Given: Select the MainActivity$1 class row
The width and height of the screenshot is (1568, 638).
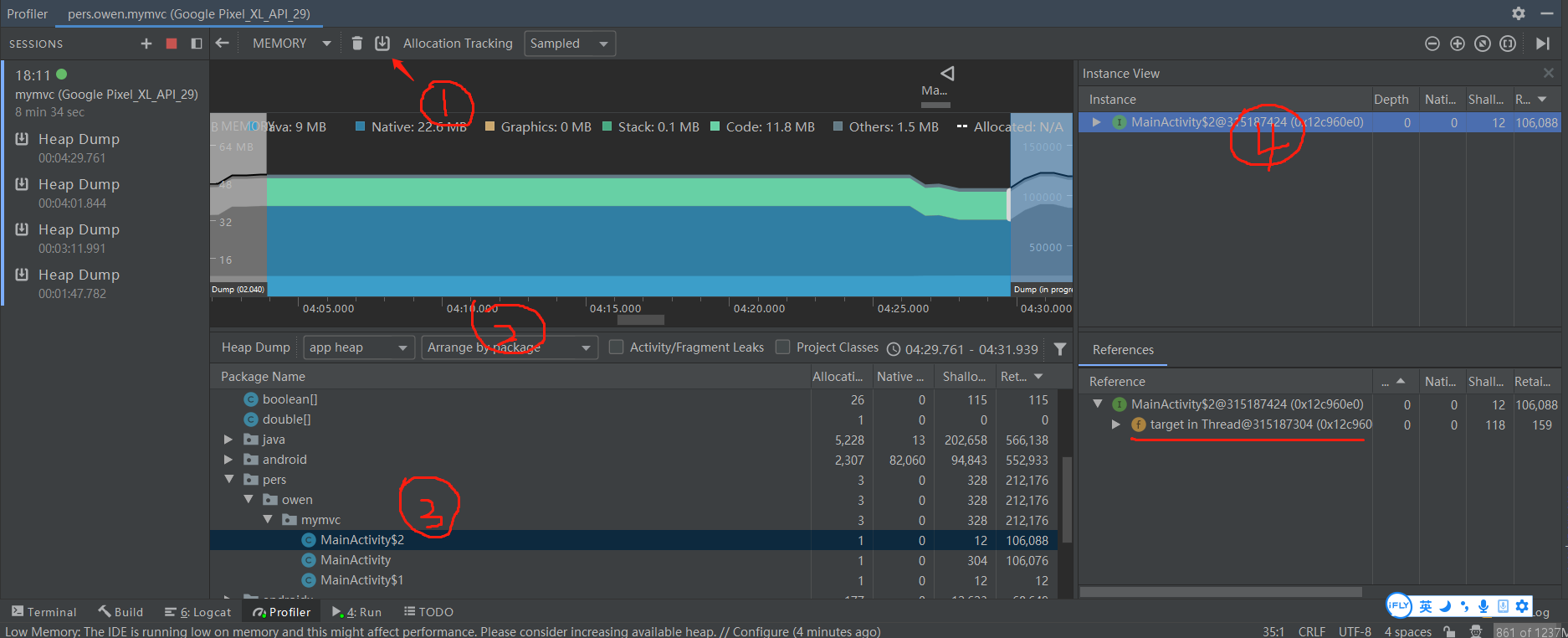Looking at the screenshot, I should tap(633, 580).
